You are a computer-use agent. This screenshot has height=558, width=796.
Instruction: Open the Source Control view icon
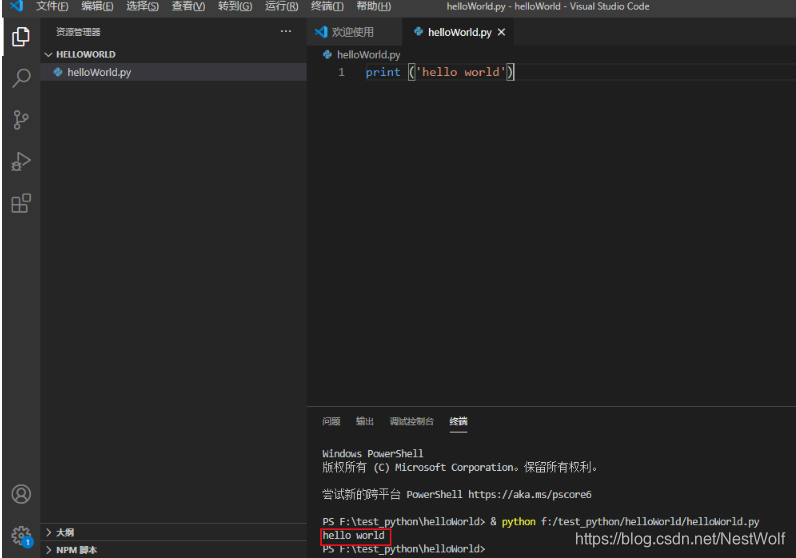[x=21, y=120]
